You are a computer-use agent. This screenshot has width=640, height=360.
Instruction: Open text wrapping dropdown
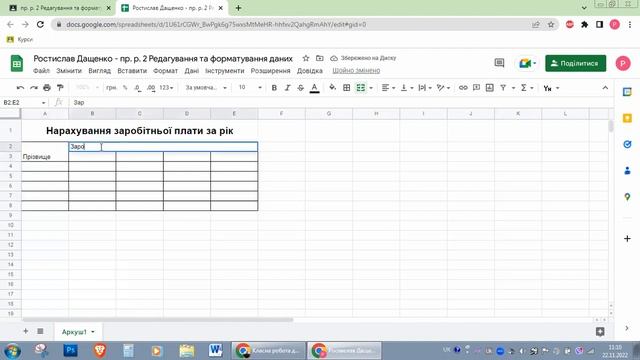tap(425, 88)
